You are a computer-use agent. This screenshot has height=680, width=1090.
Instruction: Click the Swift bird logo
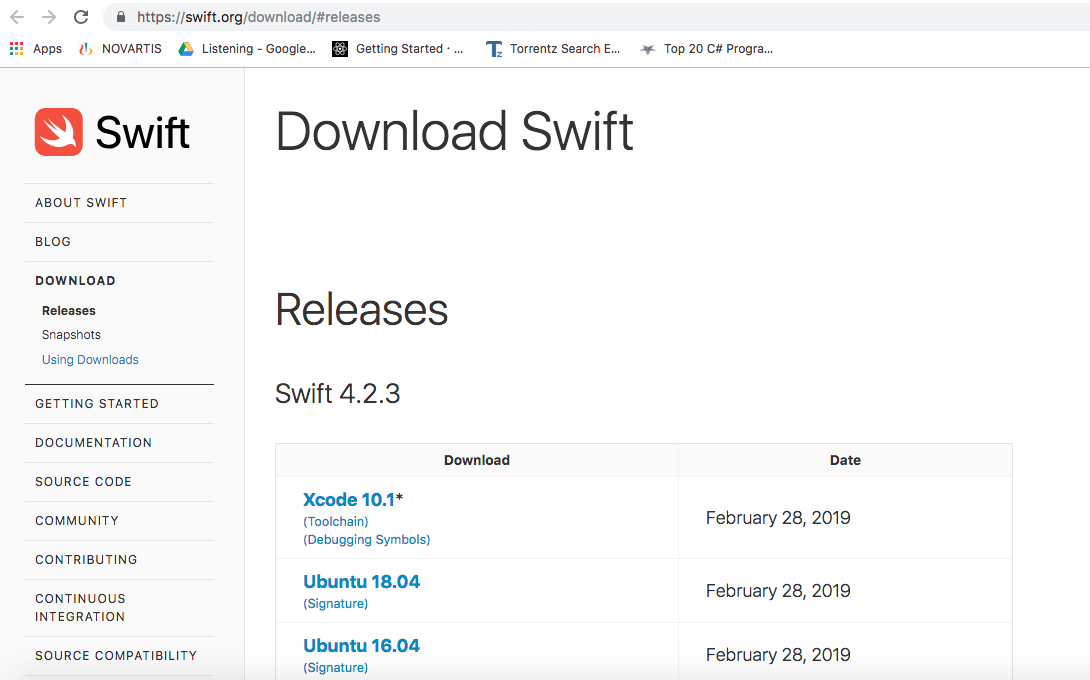pos(59,132)
